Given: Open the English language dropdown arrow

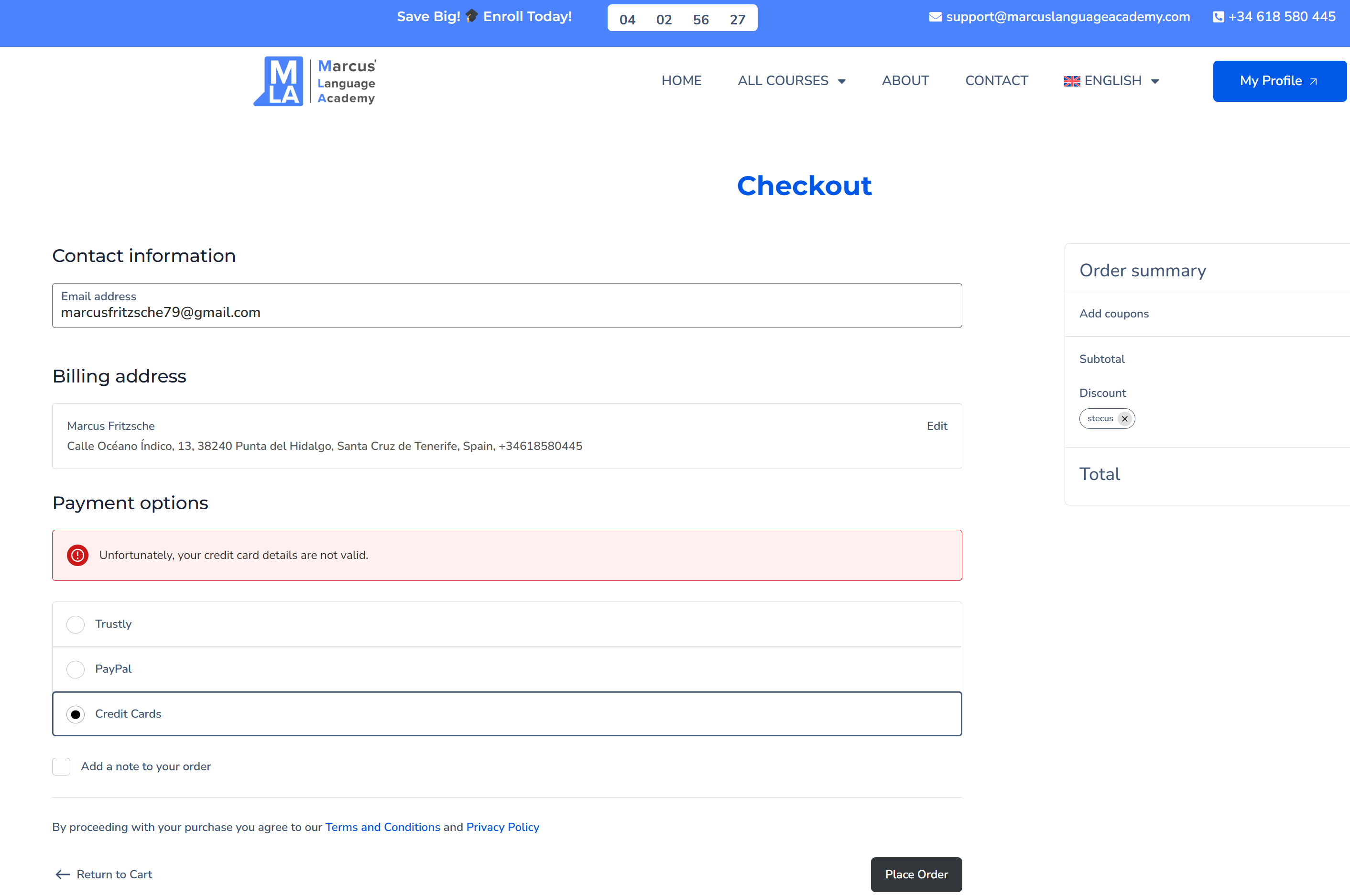Looking at the screenshot, I should pos(1154,81).
